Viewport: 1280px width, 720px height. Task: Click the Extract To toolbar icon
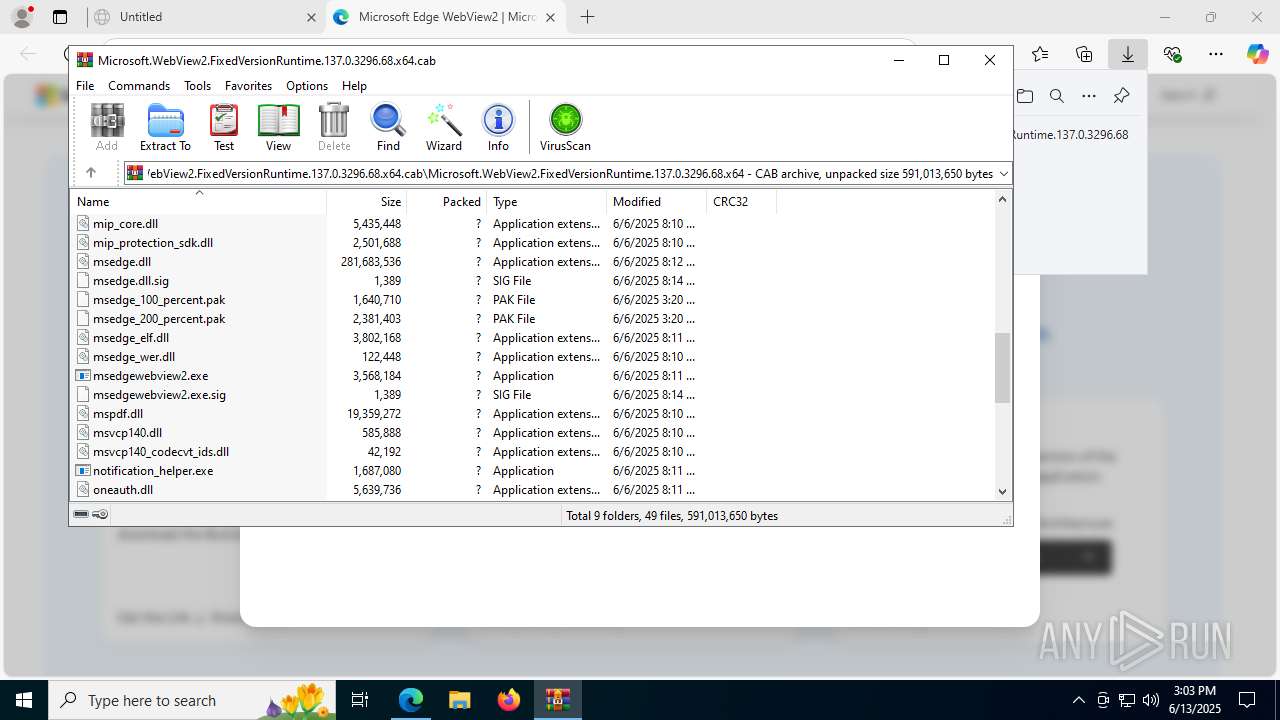pos(165,127)
